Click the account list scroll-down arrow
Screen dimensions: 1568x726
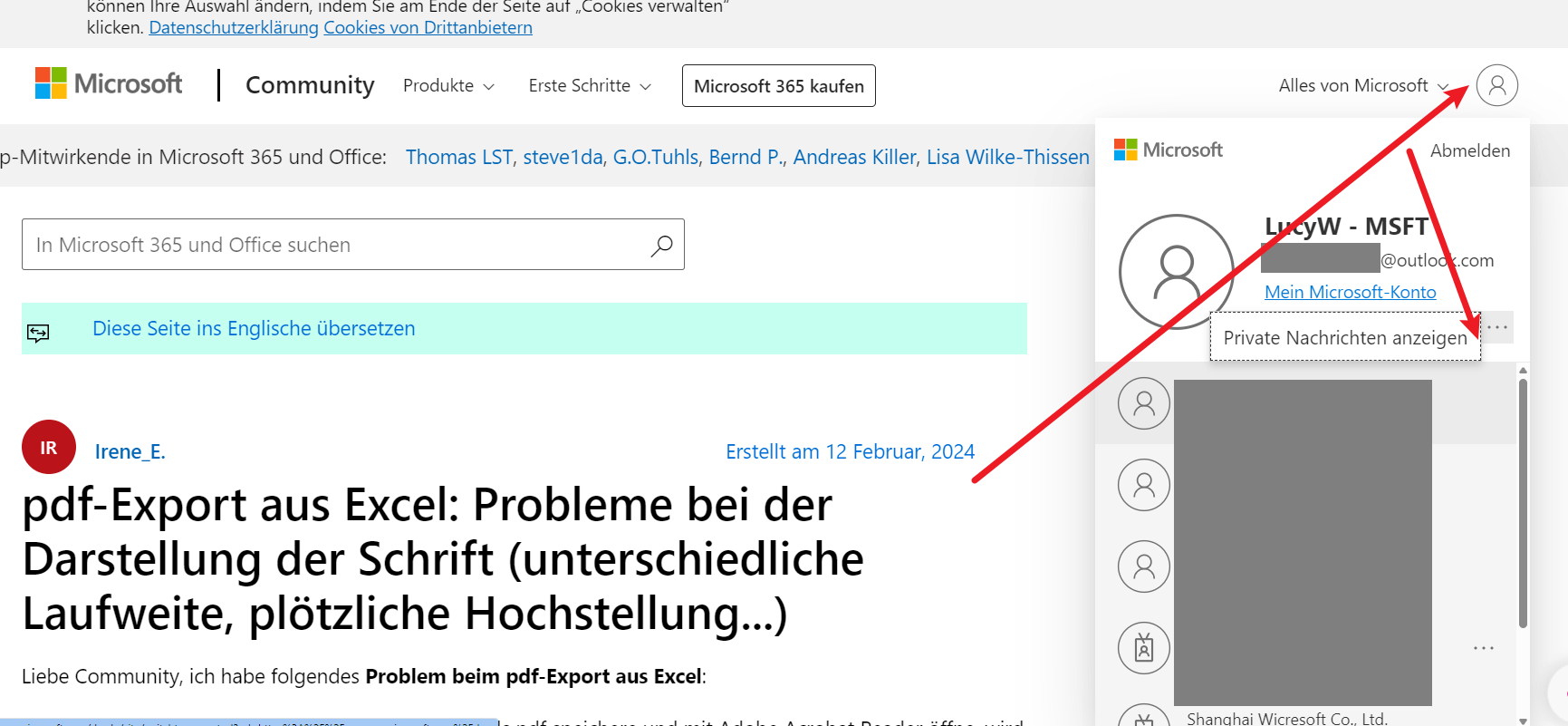click(x=1523, y=721)
